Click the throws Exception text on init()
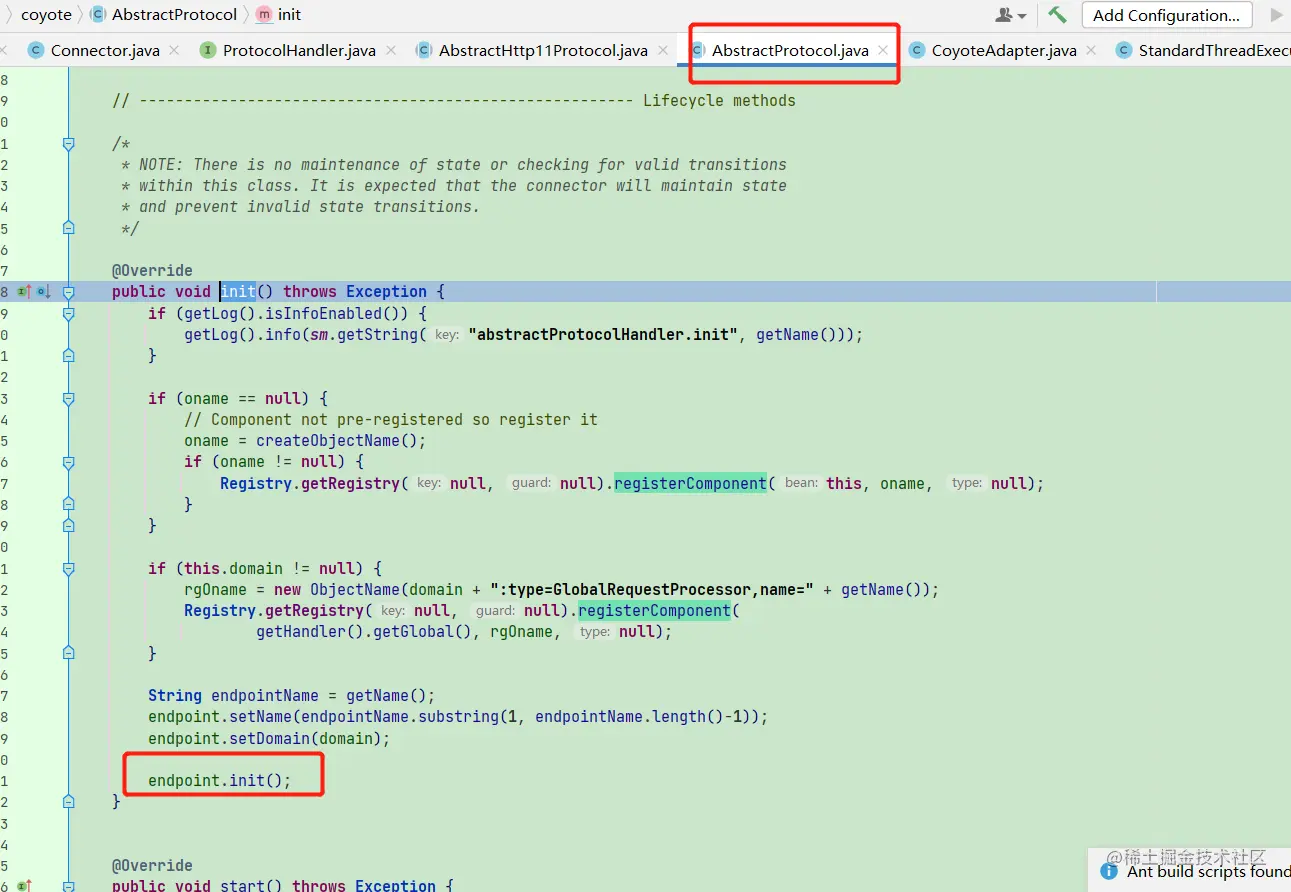Image resolution: width=1291 pixels, height=892 pixels. [x=355, y=291]
